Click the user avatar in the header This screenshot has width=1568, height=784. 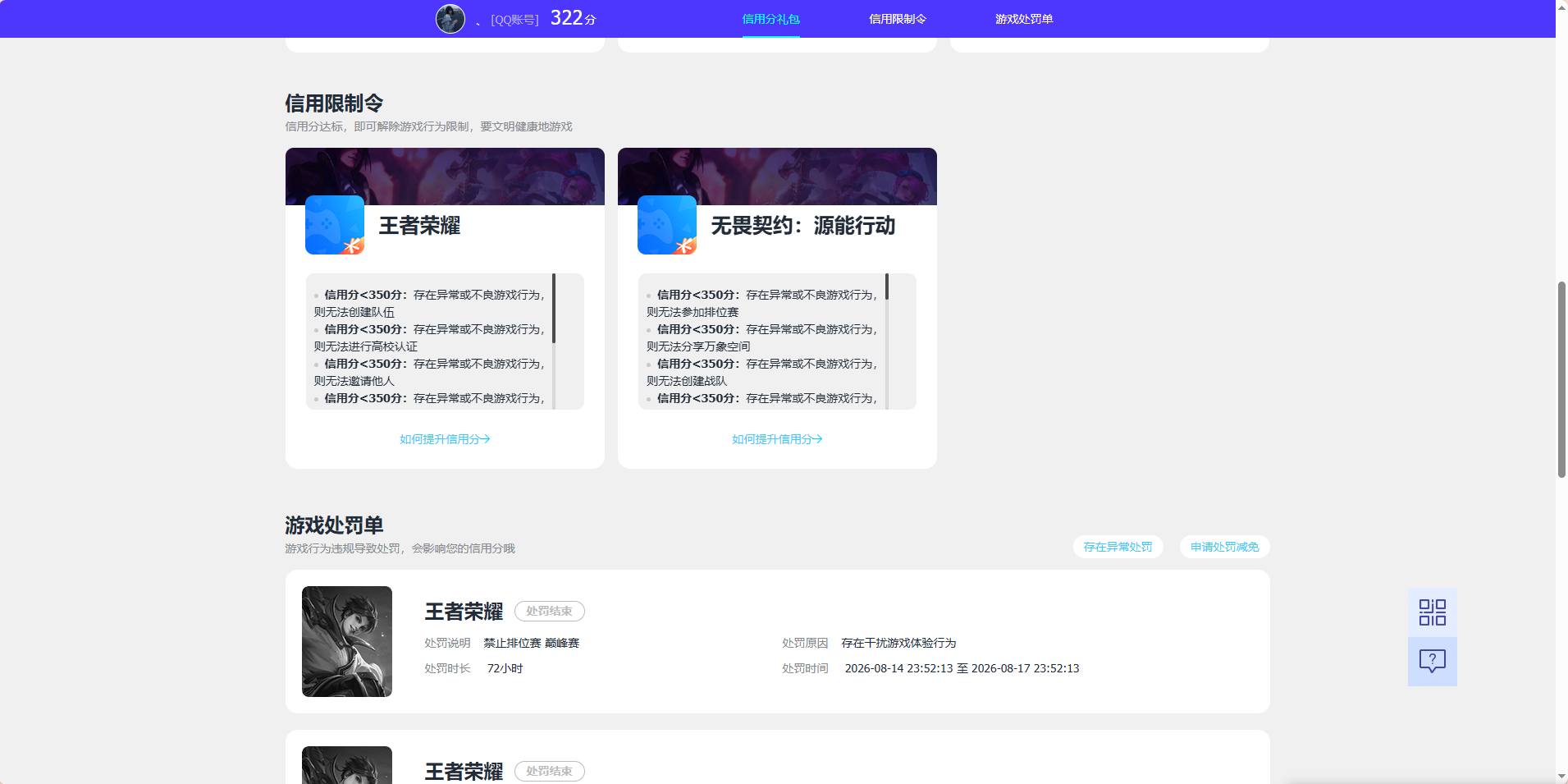[x=450, y=18]
